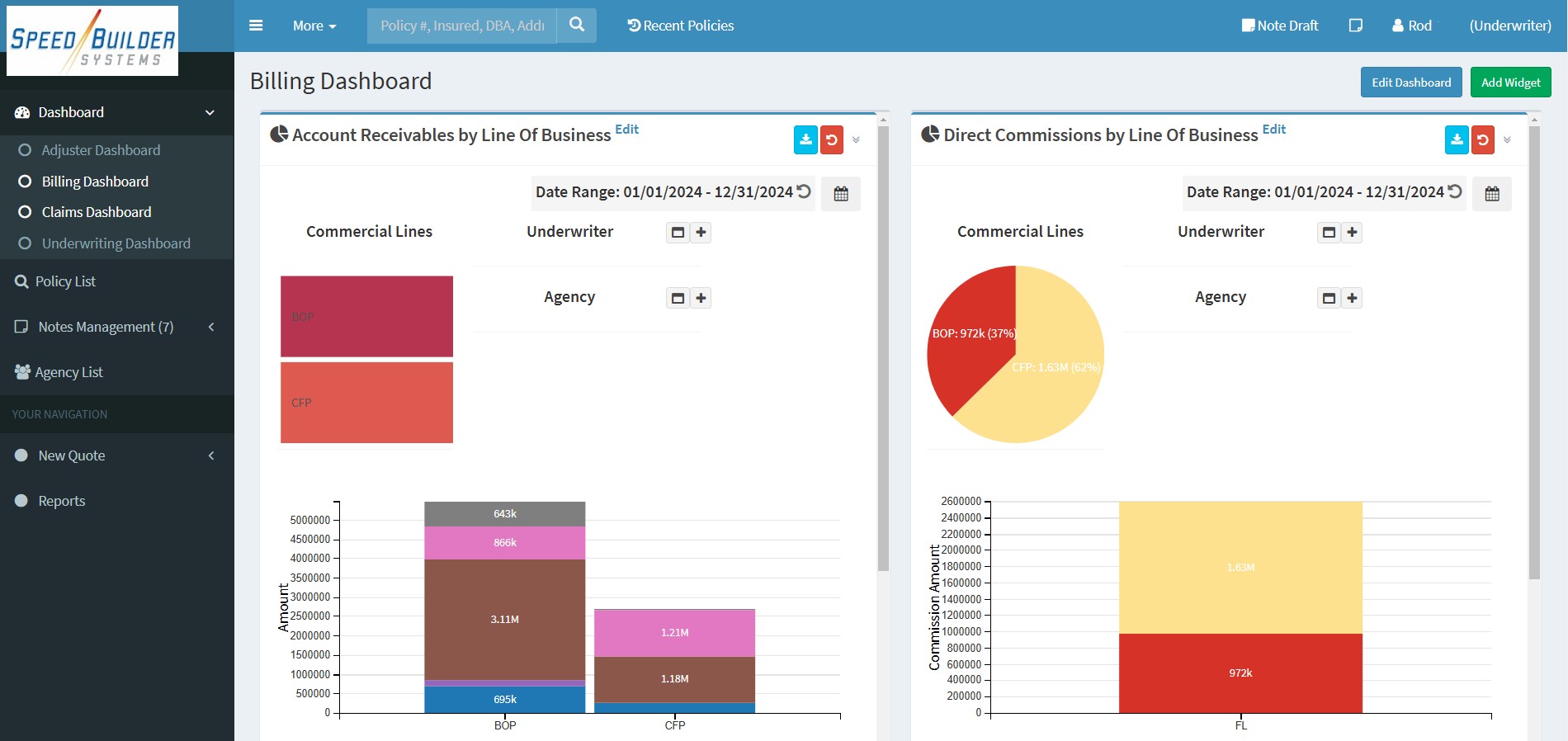Click the Notes Management (7) item

pos(106,327)
